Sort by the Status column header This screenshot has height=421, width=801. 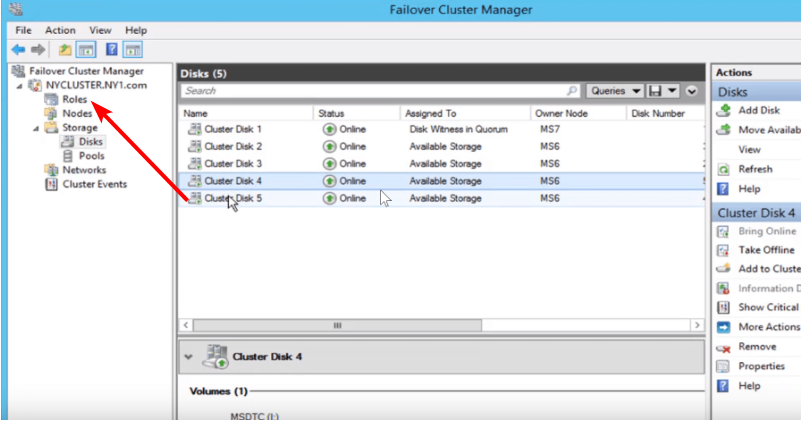(x=357, y=113)
